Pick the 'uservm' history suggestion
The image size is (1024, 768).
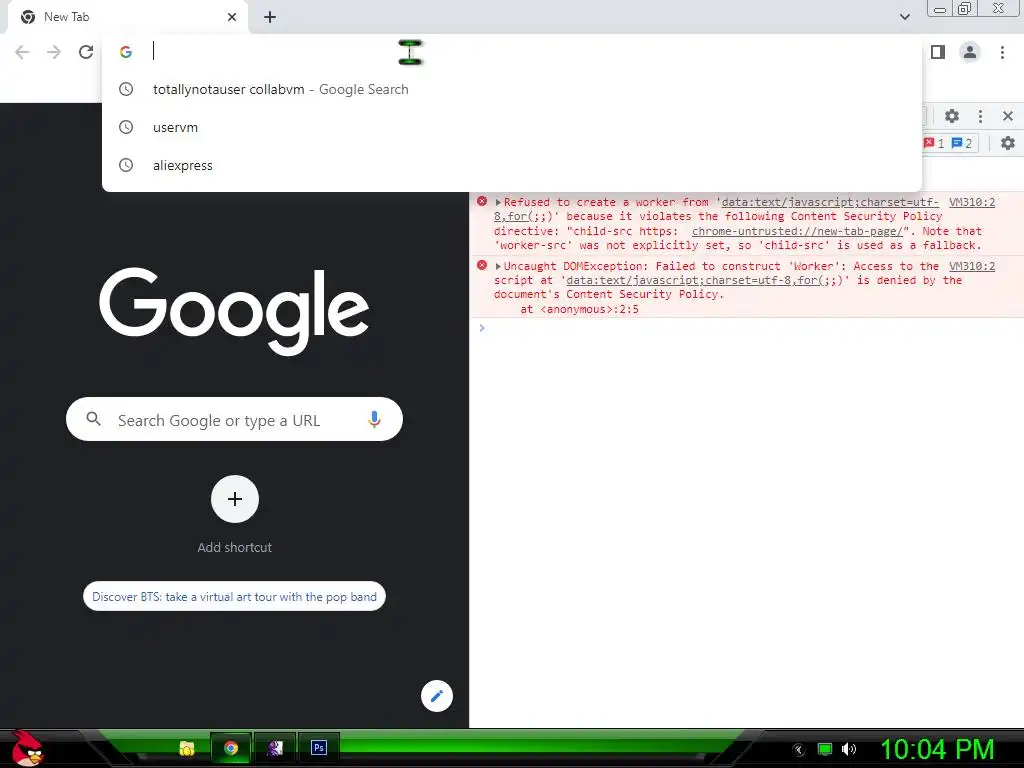(512, 127)
